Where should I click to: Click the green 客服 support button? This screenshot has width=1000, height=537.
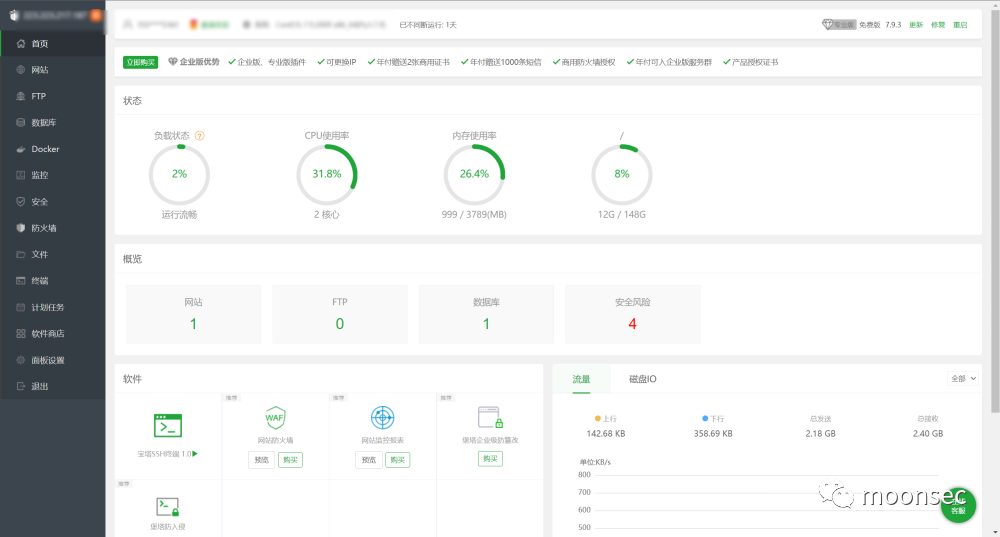tap(958, 504)
